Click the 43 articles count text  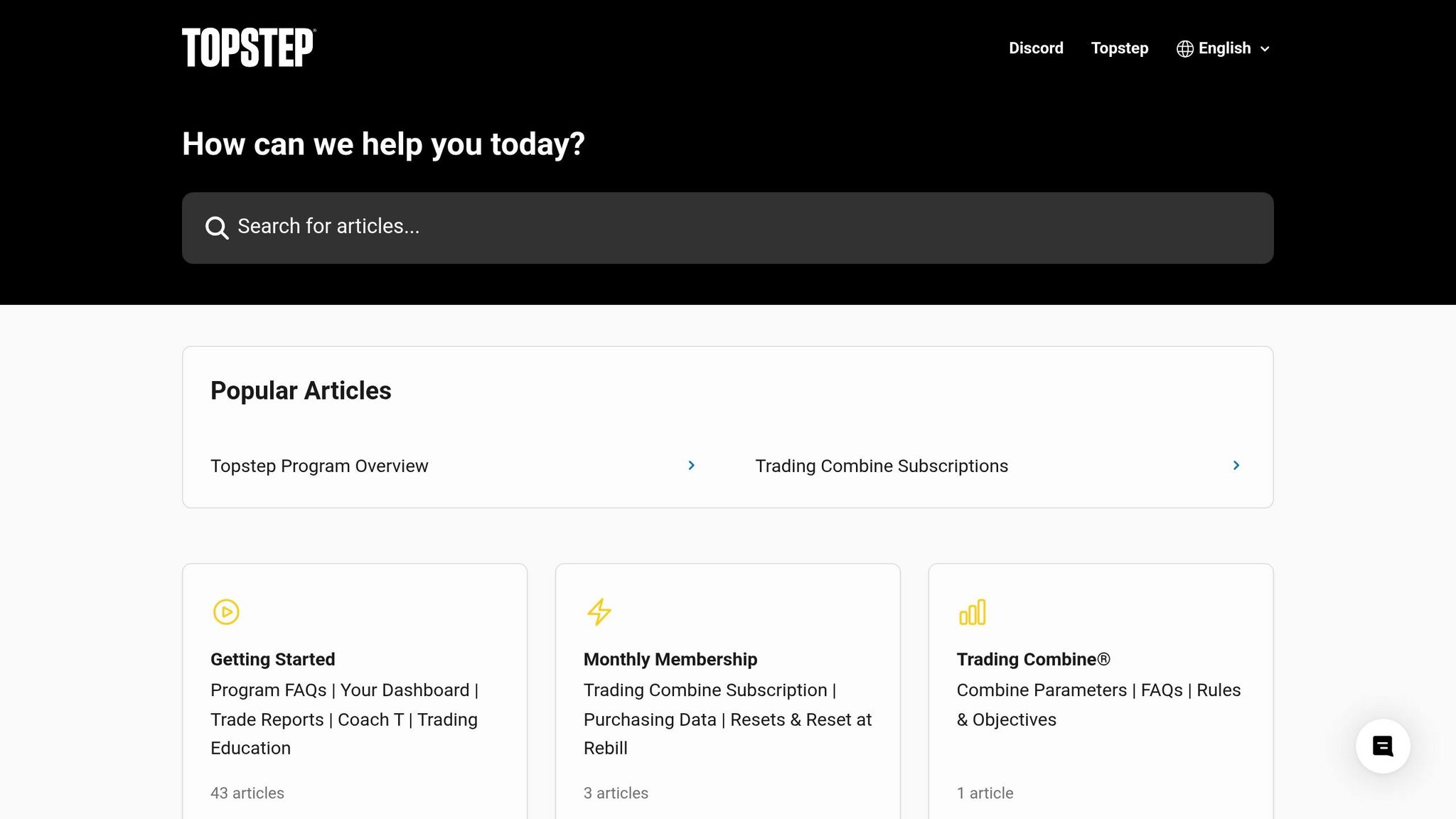(x=247, y=793)
